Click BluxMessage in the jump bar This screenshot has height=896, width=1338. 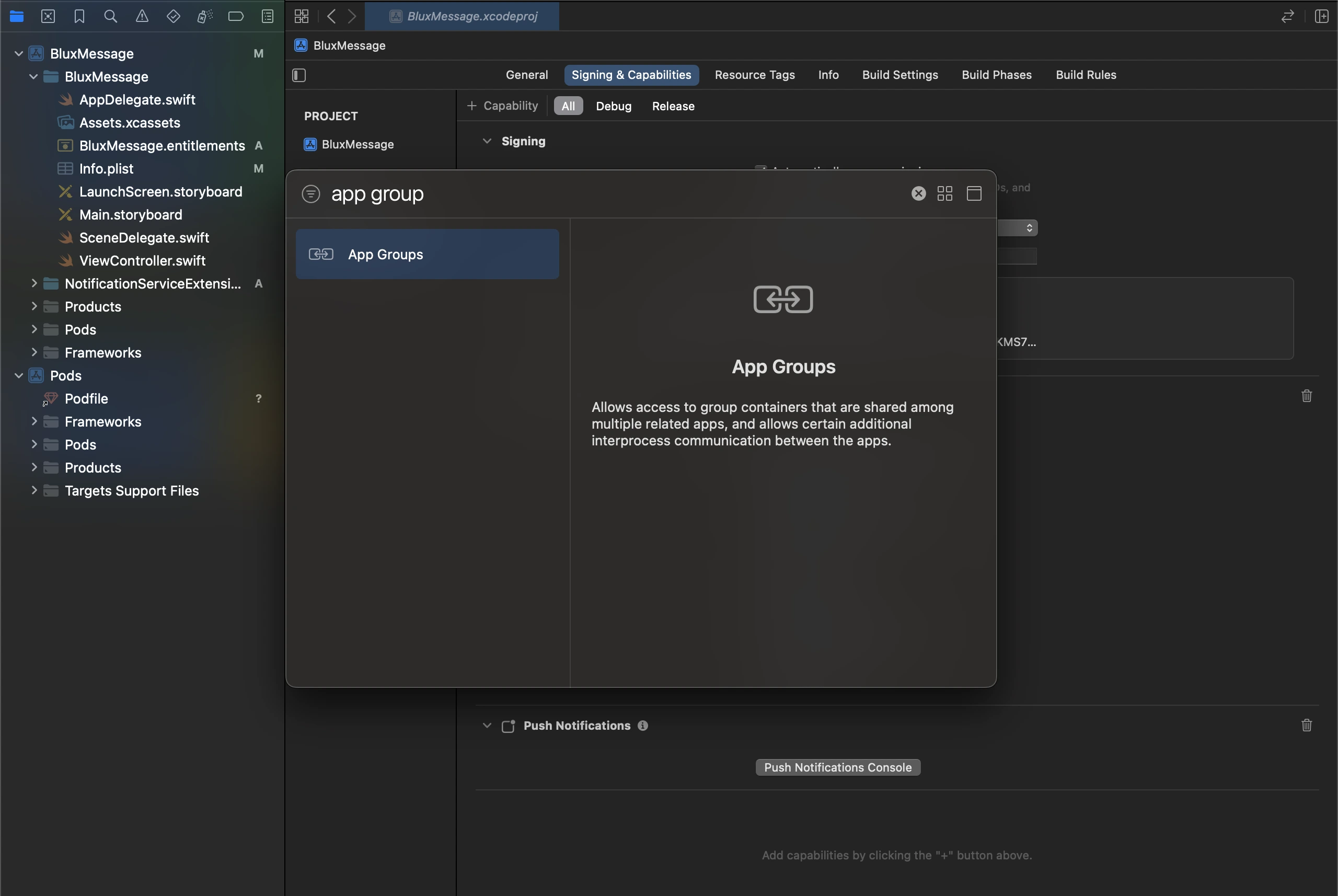tap(340, 45)
